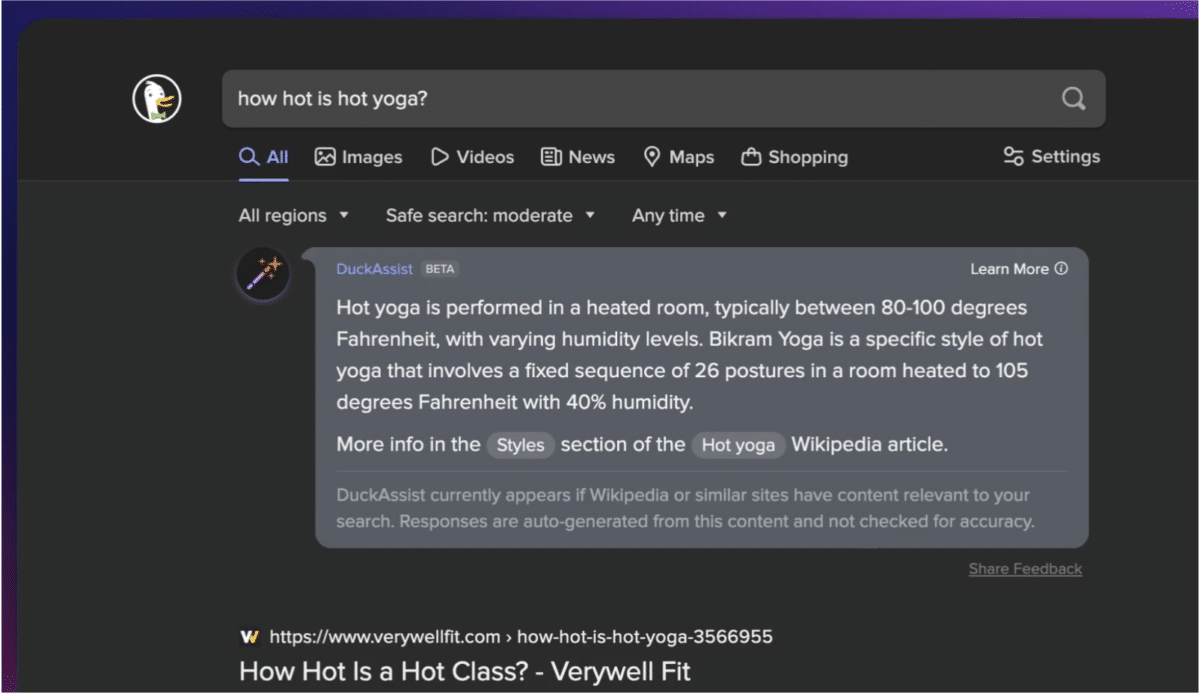
Task: Click the DuckAssist magic wand icon
Action: 264,273
